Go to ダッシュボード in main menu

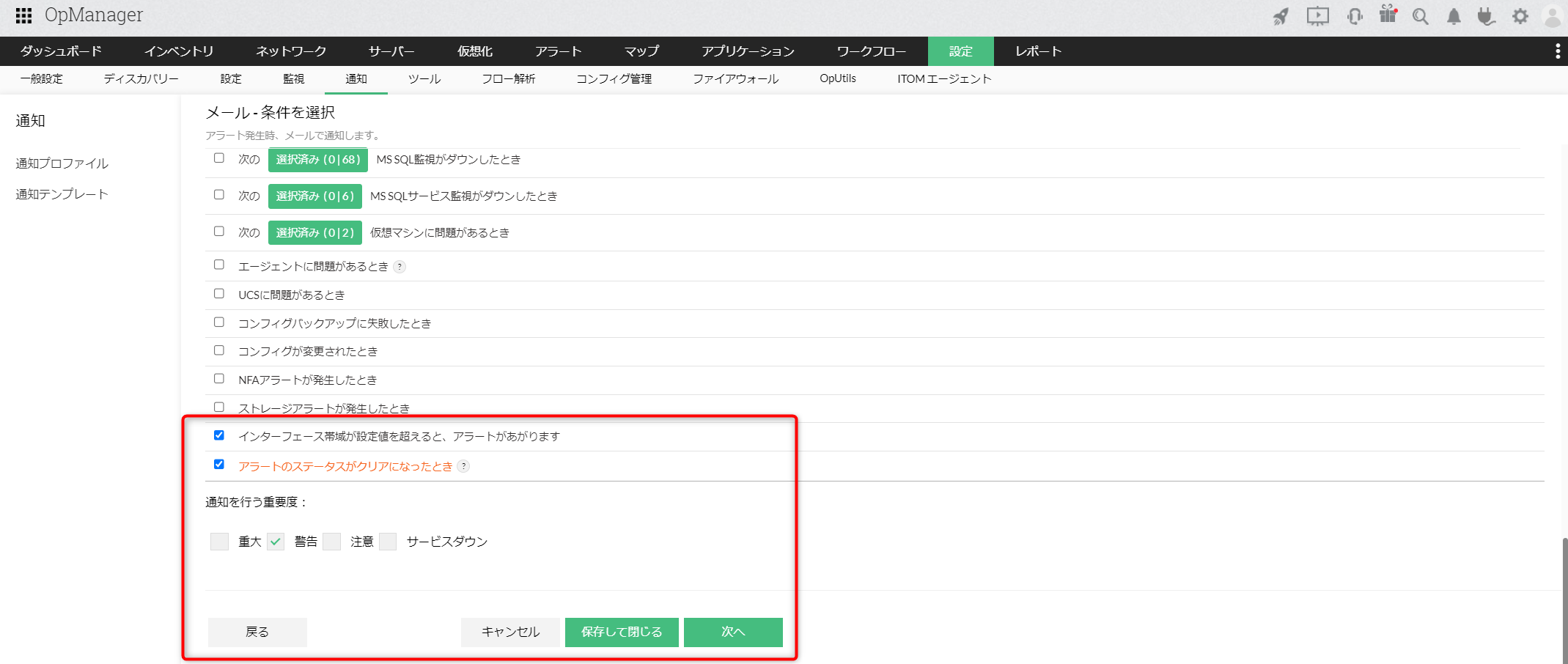click(61, 51)
